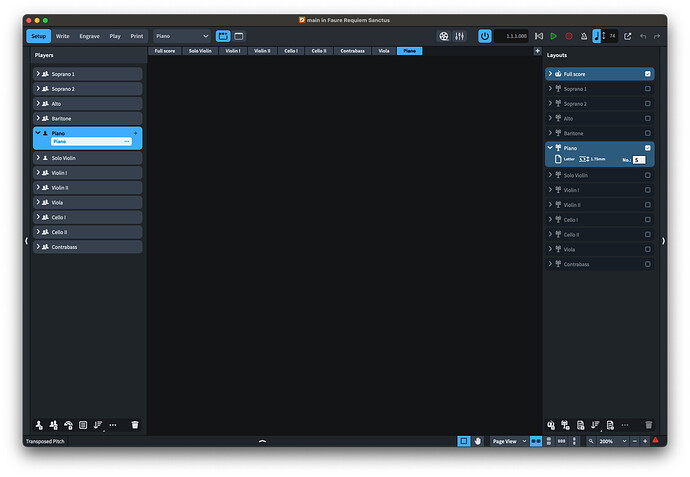The image size is (690, 477).
Task: Start recording with the red record button
Action: coord(569,36)
